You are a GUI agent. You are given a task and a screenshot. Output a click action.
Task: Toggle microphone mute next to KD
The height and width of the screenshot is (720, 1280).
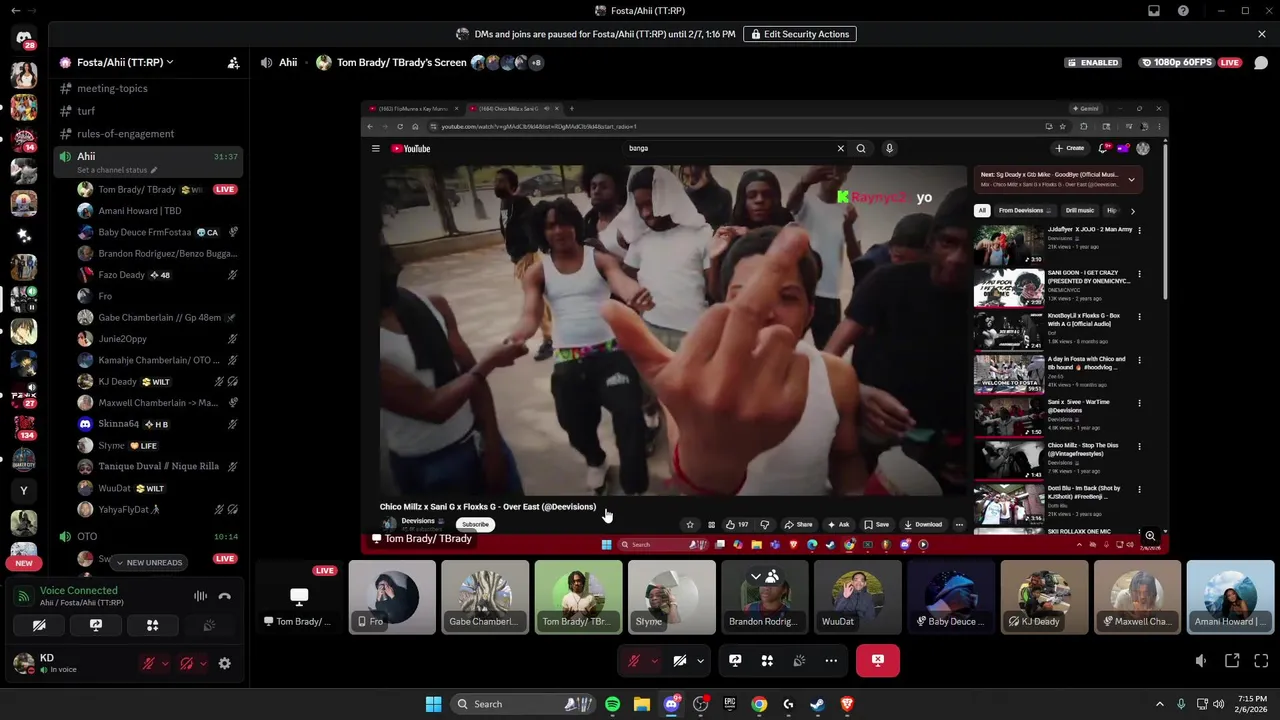[x=149, y=663]
